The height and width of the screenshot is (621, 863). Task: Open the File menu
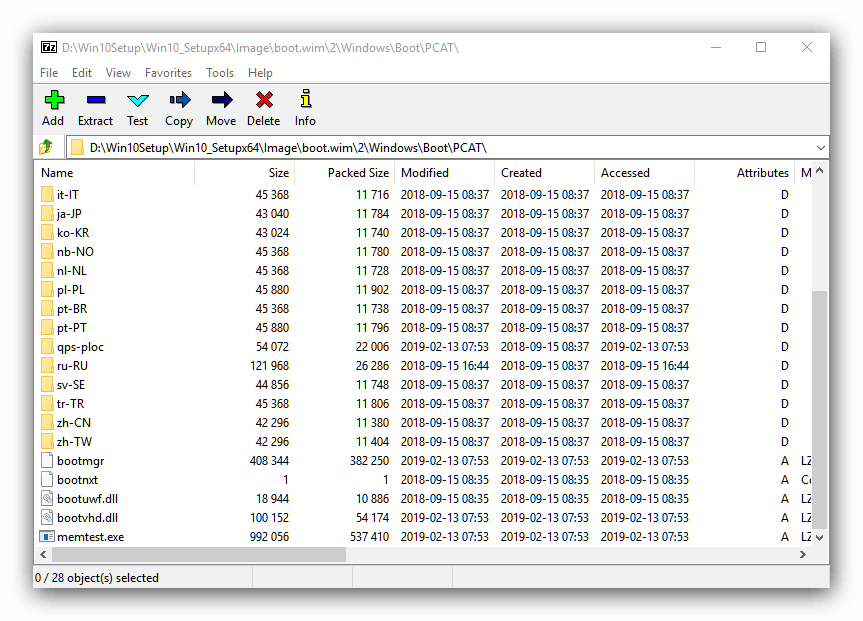(x=49, y=73)
